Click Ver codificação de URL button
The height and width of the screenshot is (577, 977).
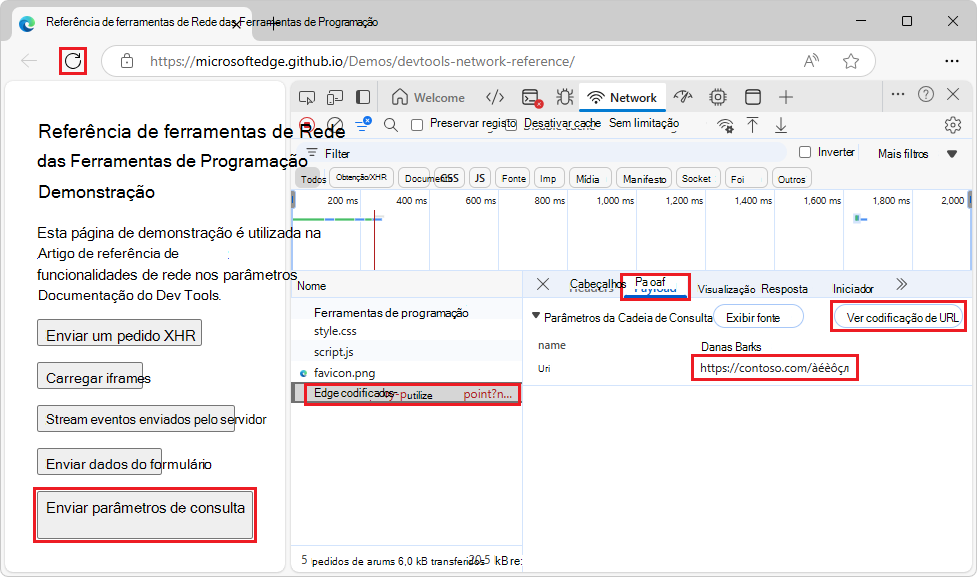(x=899, y=318)
